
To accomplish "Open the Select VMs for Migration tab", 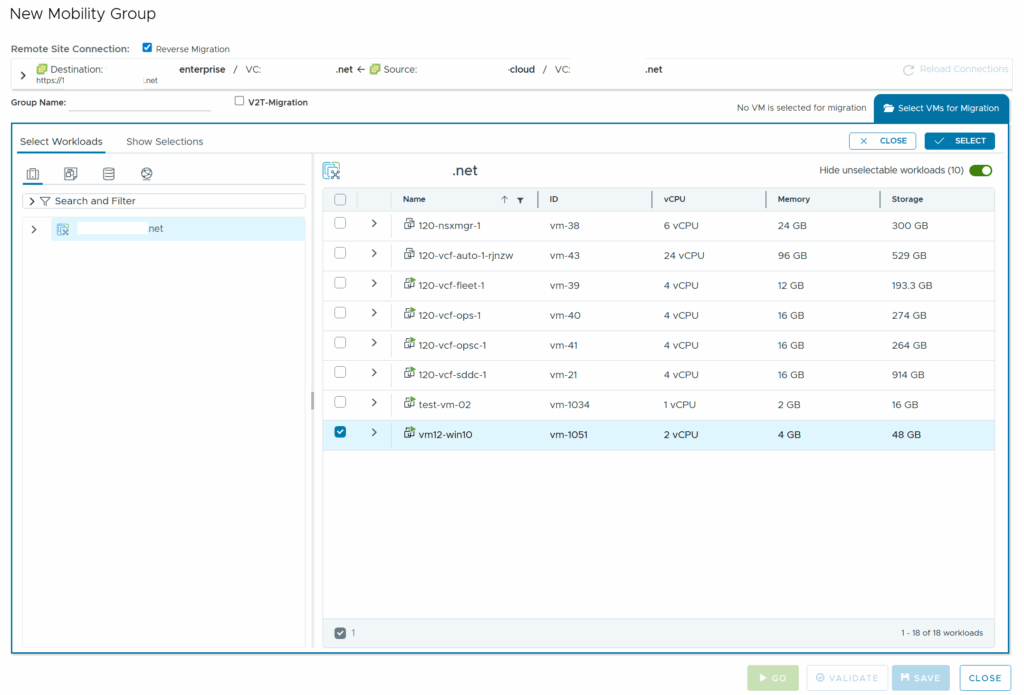I will [941, 108].
